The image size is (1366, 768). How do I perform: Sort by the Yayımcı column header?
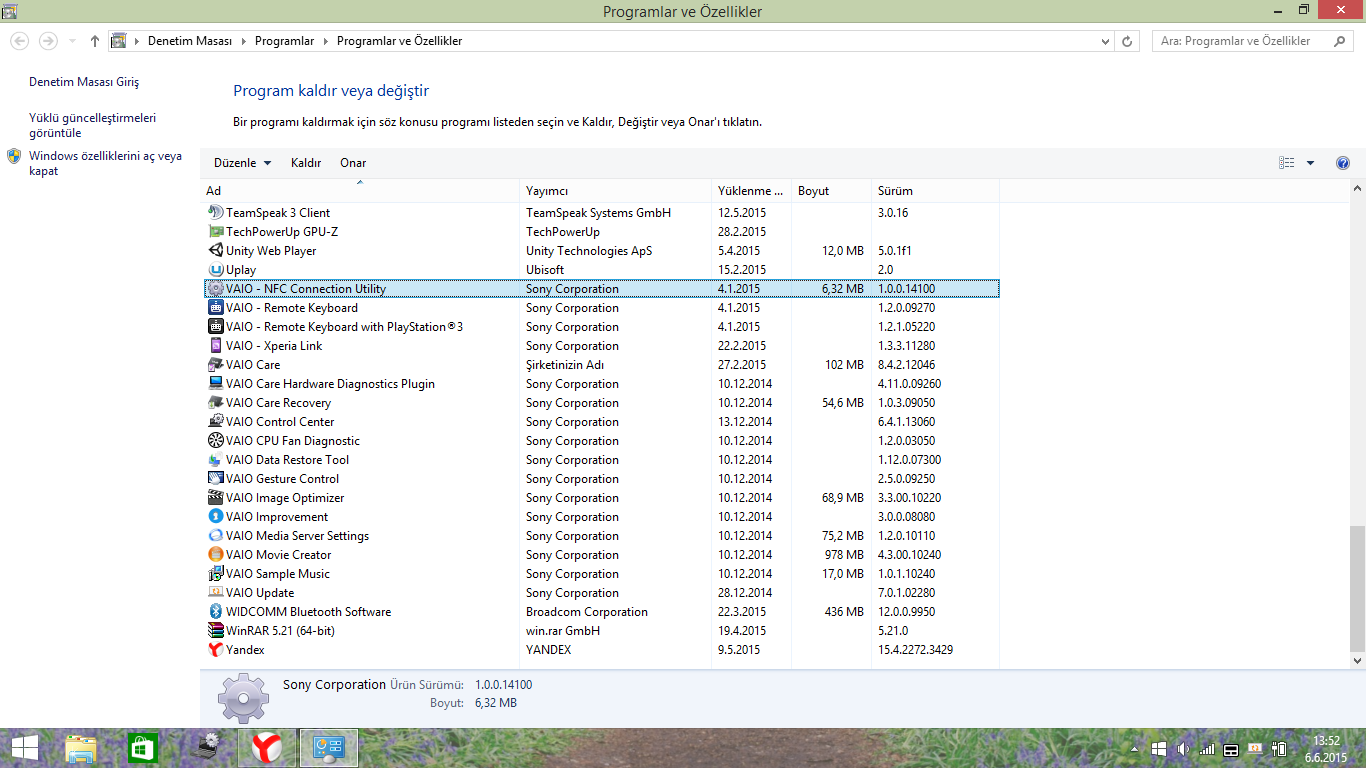click(x=616, y=191)
